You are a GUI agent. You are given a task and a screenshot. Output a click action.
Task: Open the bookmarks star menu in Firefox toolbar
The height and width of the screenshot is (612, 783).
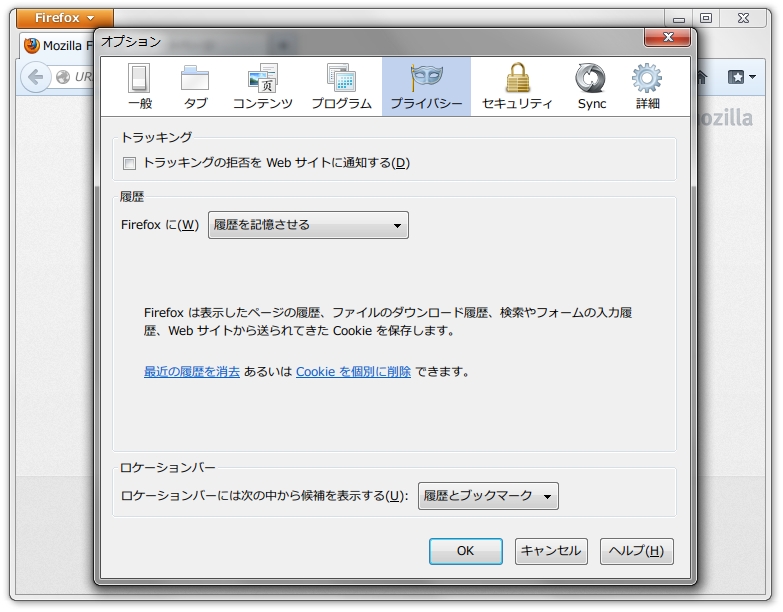coord(741,77)
